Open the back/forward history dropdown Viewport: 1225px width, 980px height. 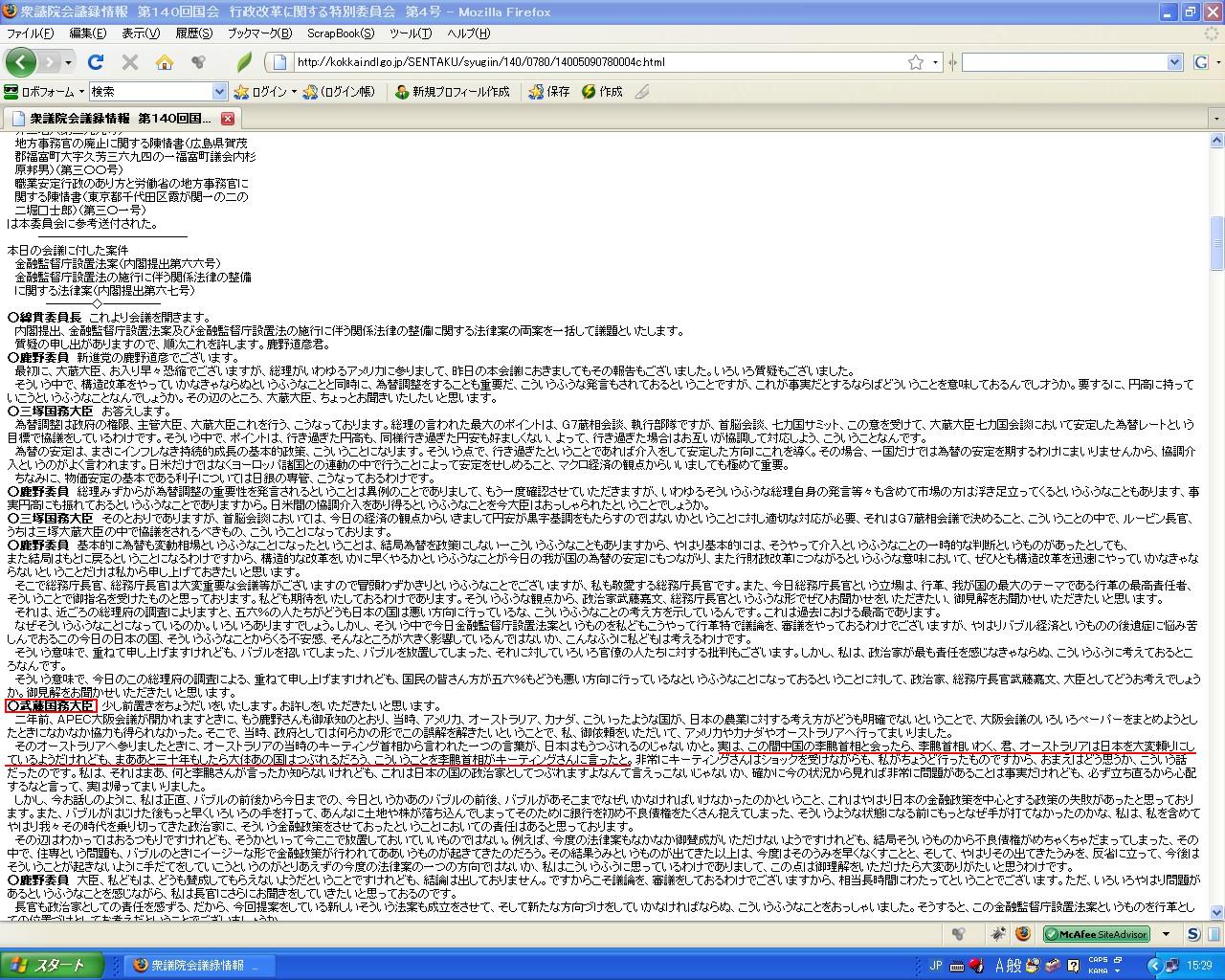tap(68, 62)
